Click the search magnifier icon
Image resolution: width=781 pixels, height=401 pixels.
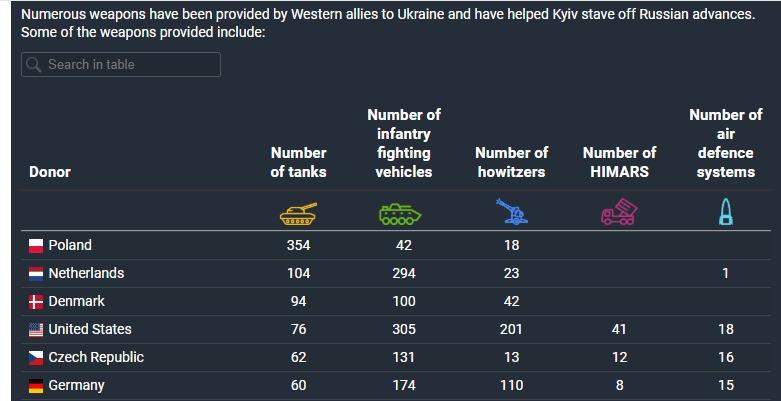tap(34, 65)
